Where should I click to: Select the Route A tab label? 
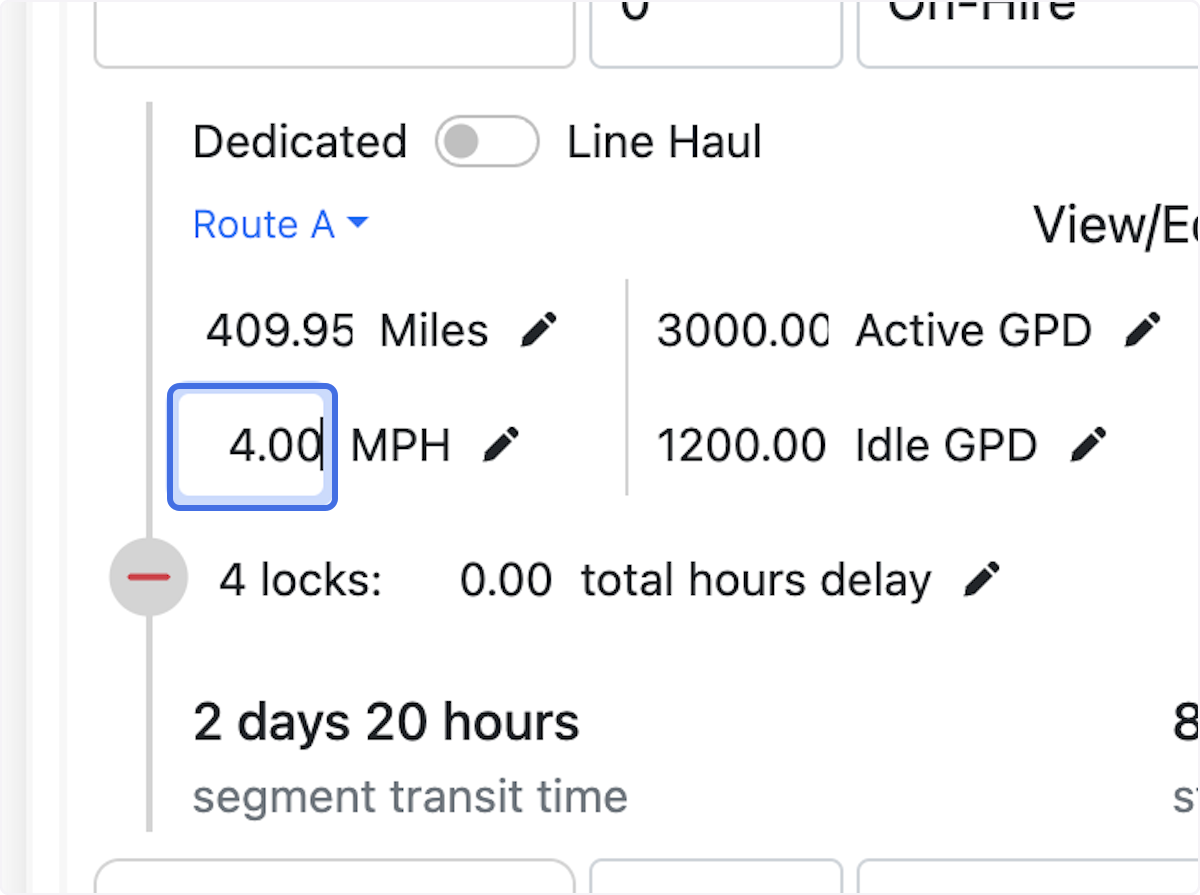pos(265,224)
